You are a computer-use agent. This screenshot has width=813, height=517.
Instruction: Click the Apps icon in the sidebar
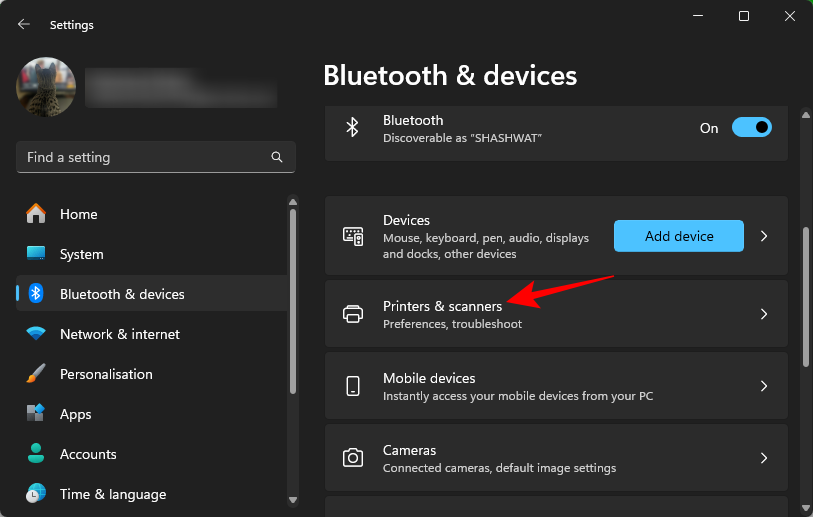pyautogui.click(x=36, y=414)
